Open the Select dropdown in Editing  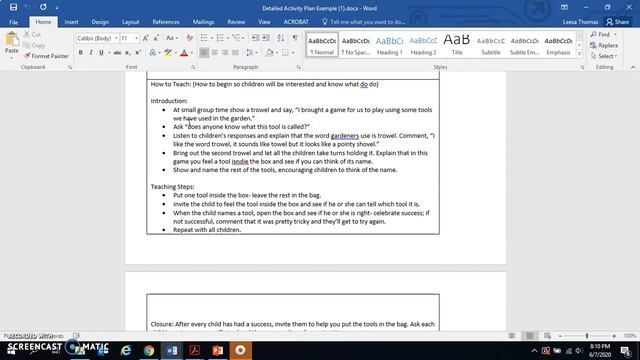point(604,56)
